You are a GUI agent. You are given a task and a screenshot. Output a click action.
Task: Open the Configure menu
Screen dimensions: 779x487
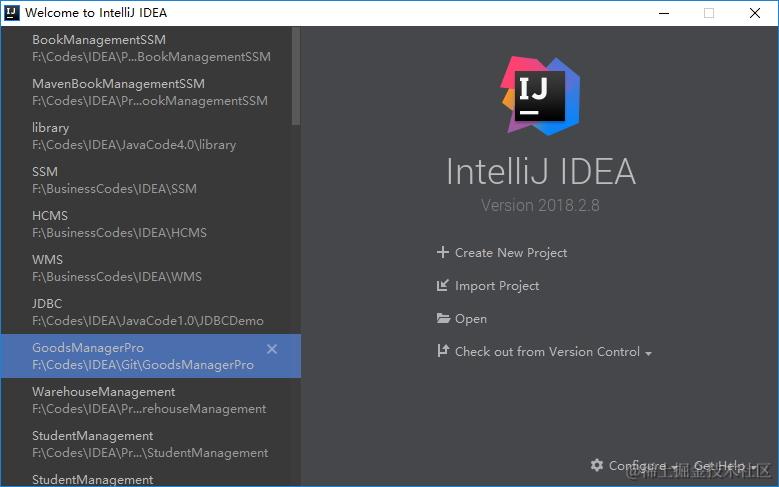pyautogui.click(x=637, y=466)
